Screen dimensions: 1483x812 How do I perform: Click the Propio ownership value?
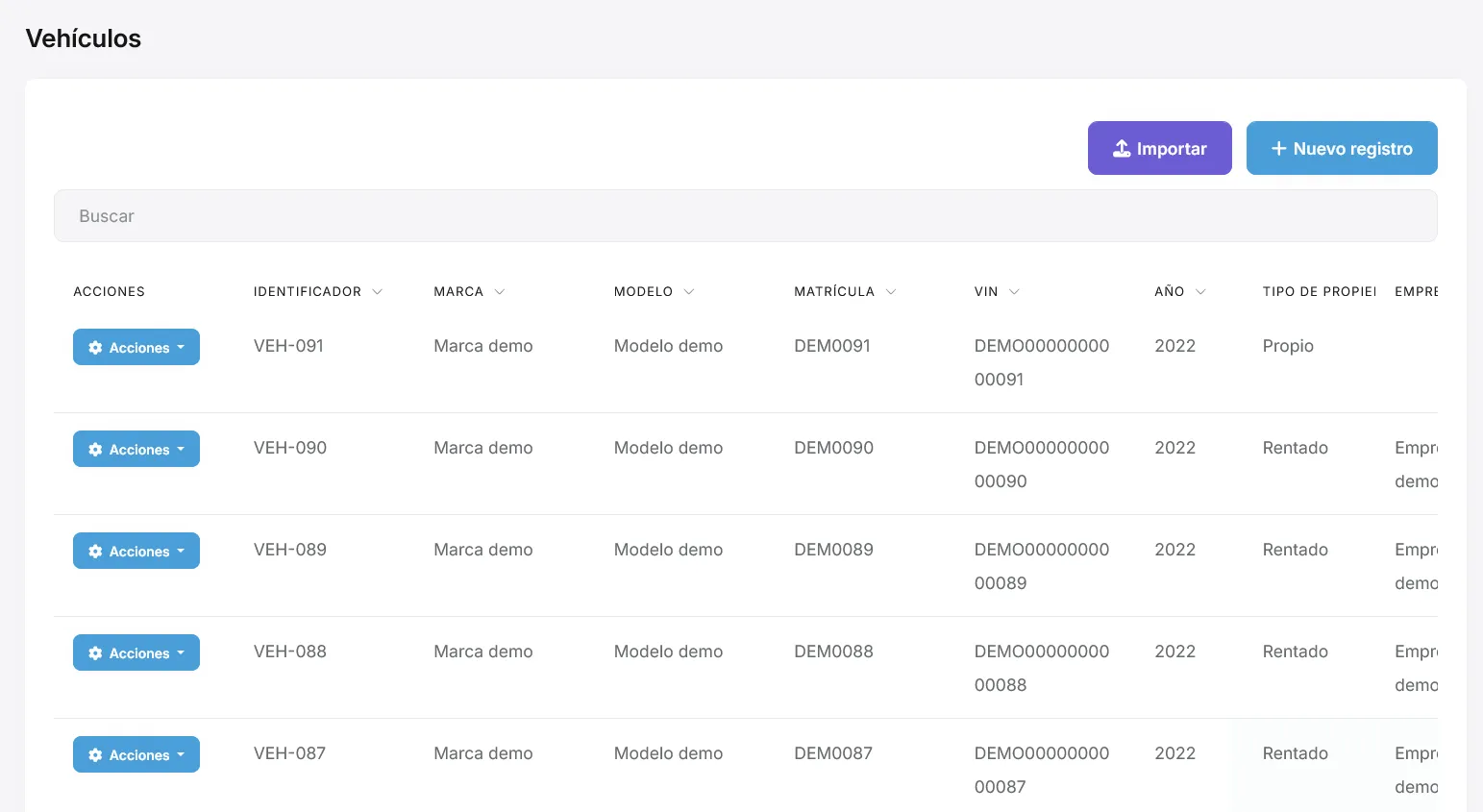(x=1288, y=346)
